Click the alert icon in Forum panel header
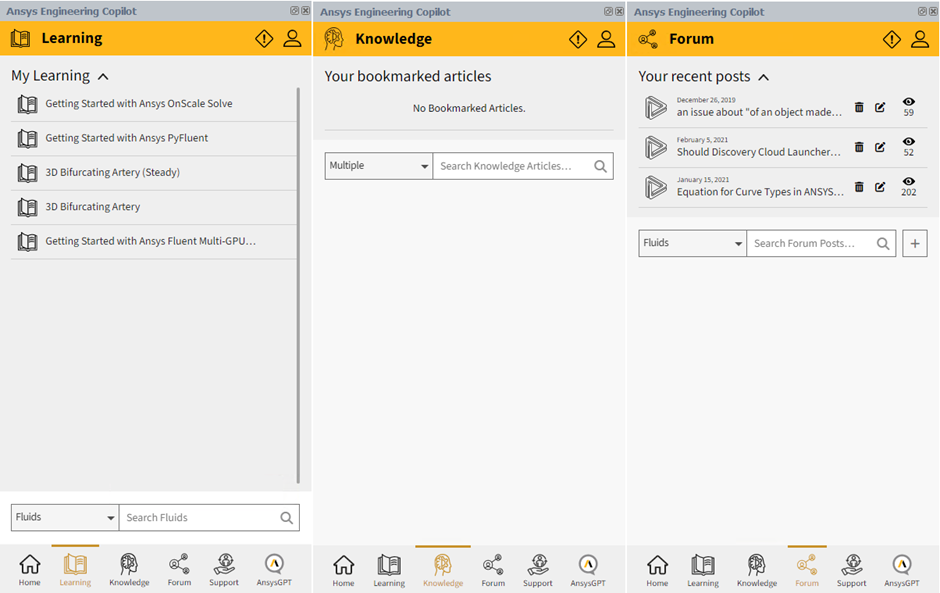The width and height of the screenshot is (940, 593). pyautogui.click(x=891, y=40)
